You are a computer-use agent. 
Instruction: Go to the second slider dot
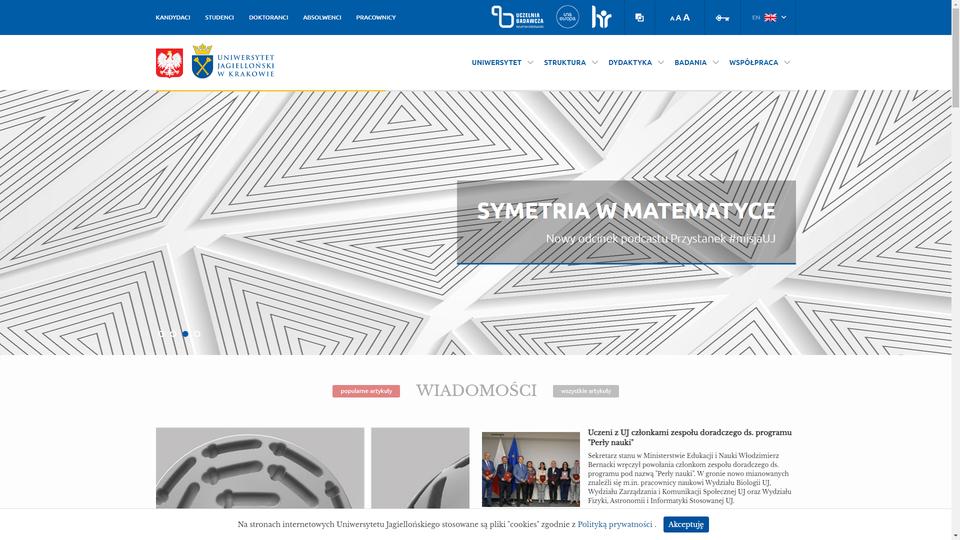(173, 334)
